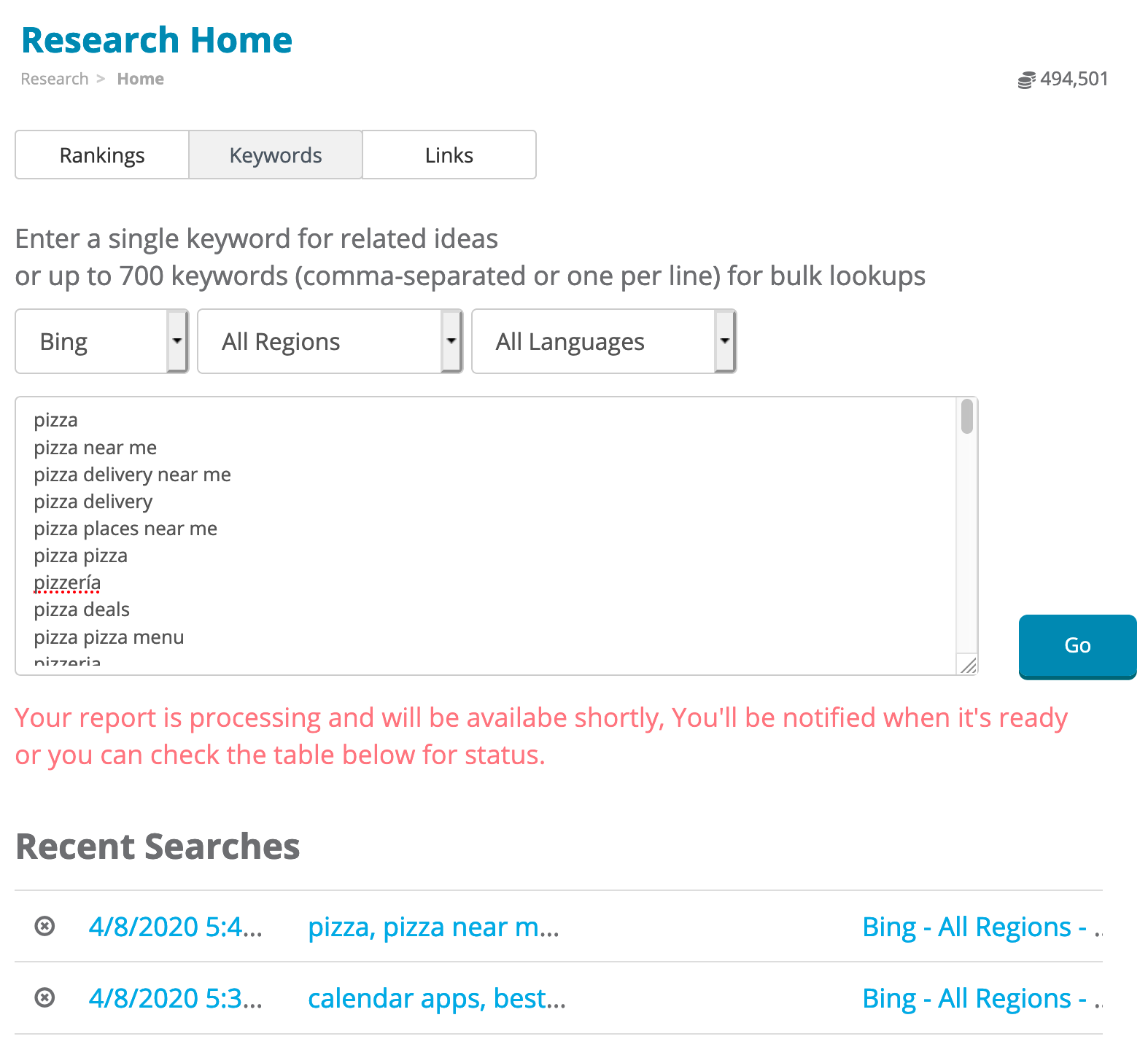The height and width of the screenshot is (1047, 1148).
Task: Click the Home breadcrumb item
Action: click(x=140, y=79)
